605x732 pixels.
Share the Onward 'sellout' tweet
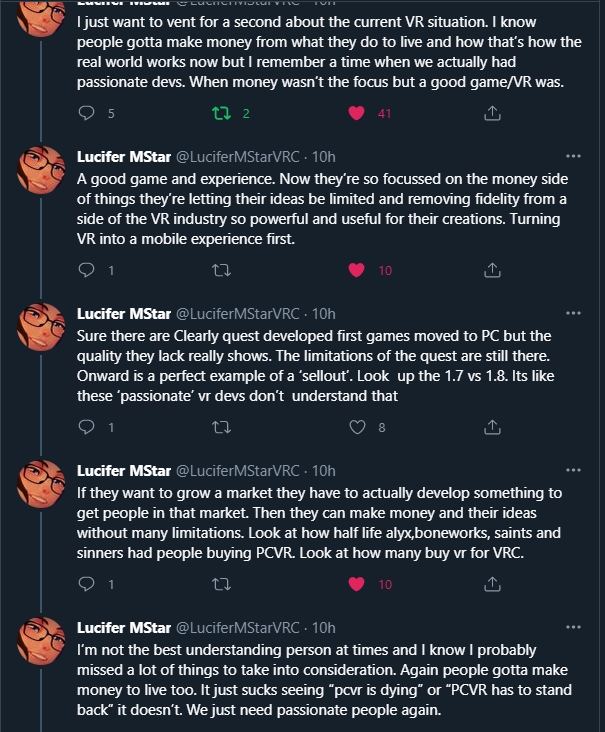click(492, 427)
